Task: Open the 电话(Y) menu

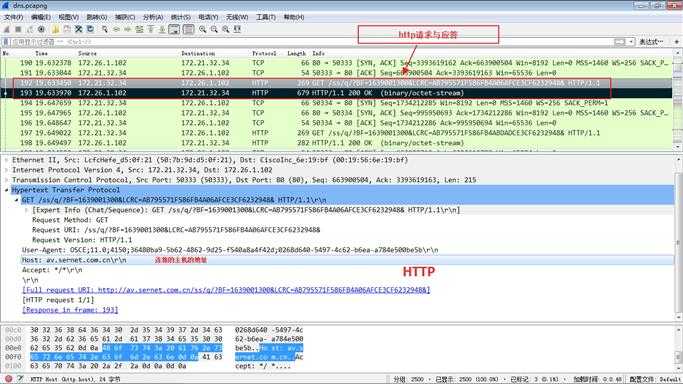Action: point(208,17)
